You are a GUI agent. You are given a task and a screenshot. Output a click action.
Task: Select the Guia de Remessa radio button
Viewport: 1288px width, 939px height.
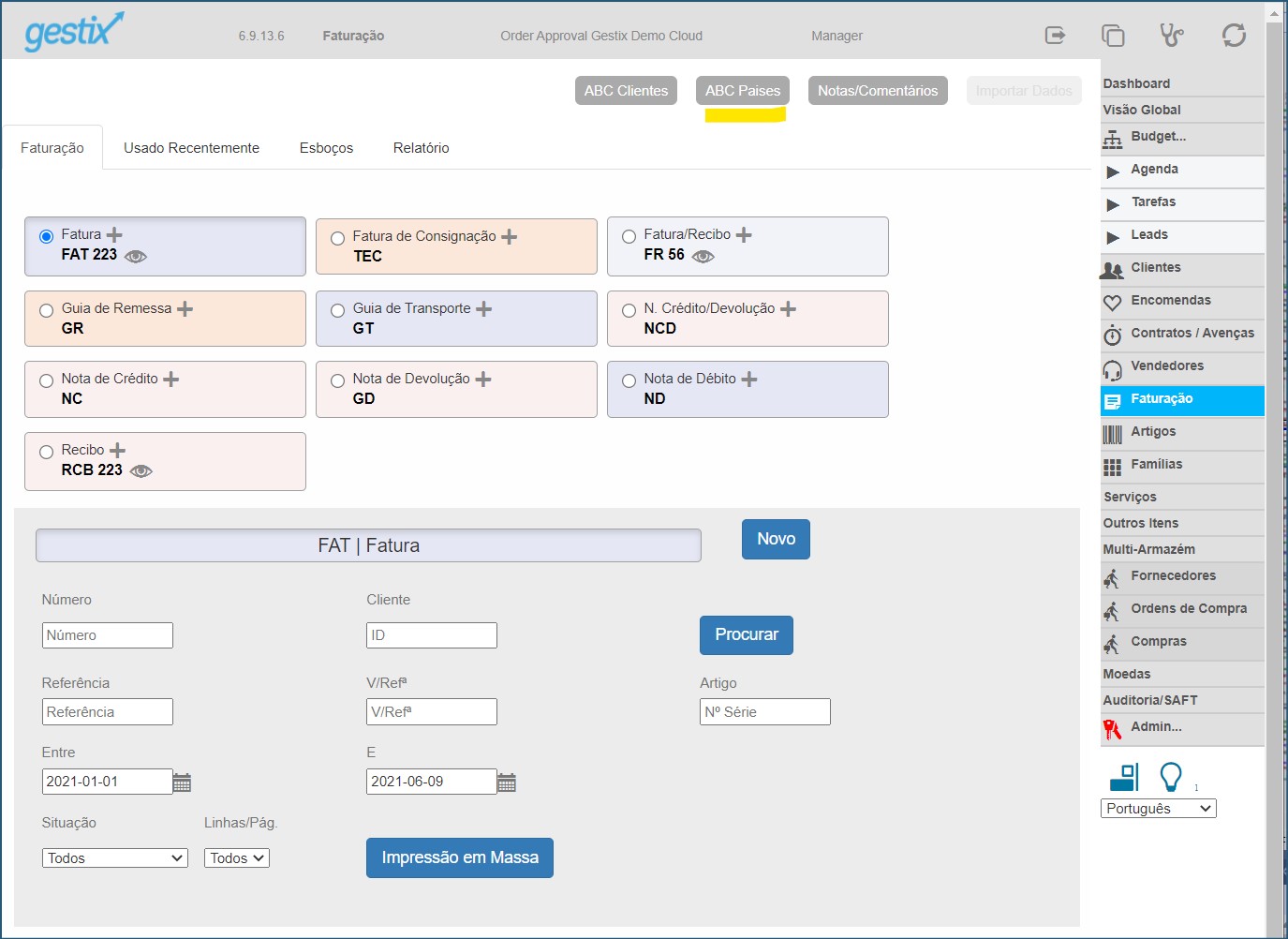[x=46, y=310]
